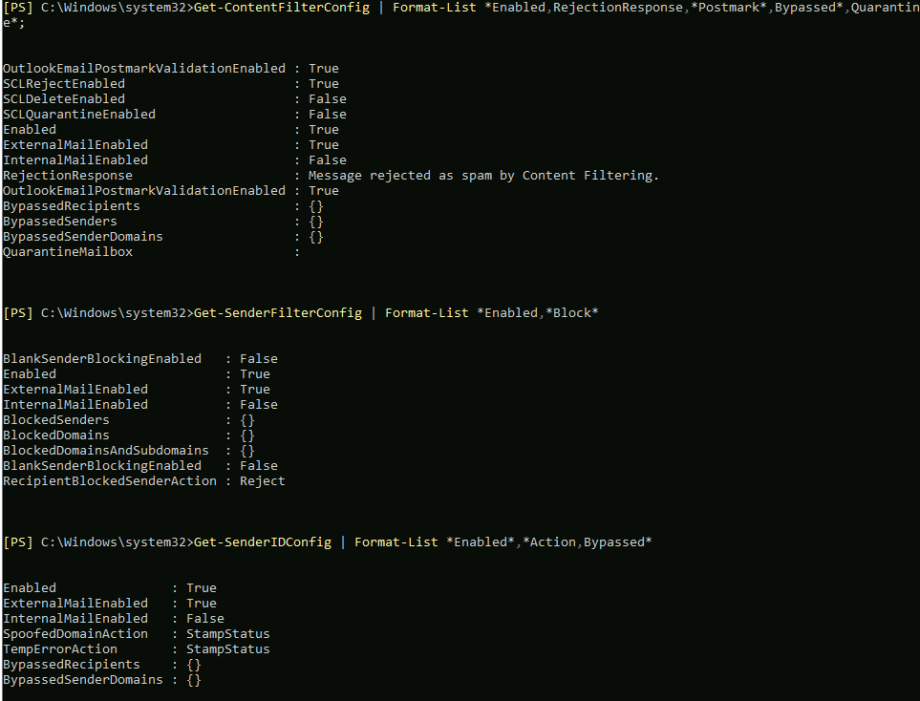Click the True value beside SCLRejectEnabled

point(323,84)
